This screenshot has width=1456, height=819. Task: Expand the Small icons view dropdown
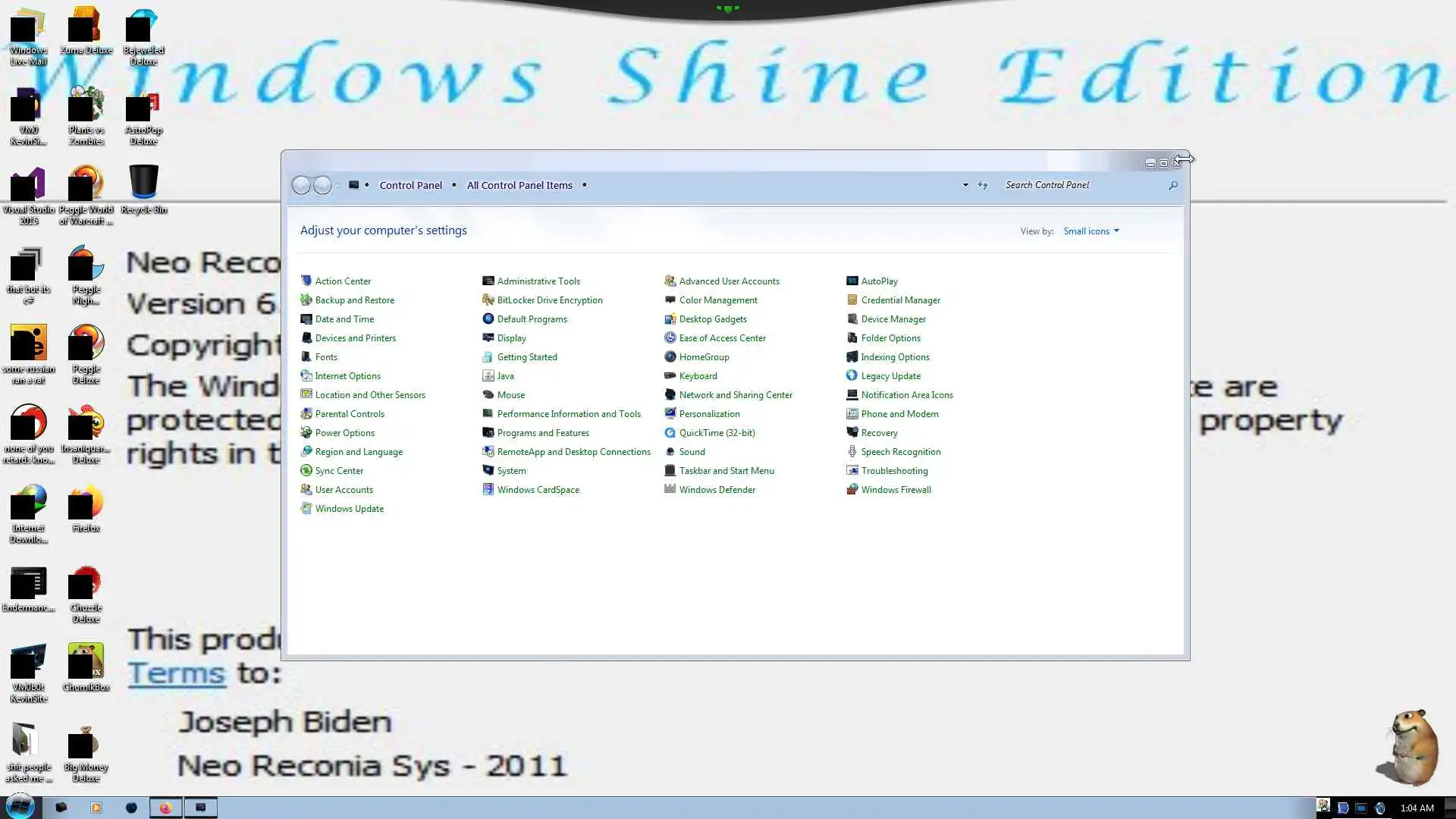point(1091,231)
